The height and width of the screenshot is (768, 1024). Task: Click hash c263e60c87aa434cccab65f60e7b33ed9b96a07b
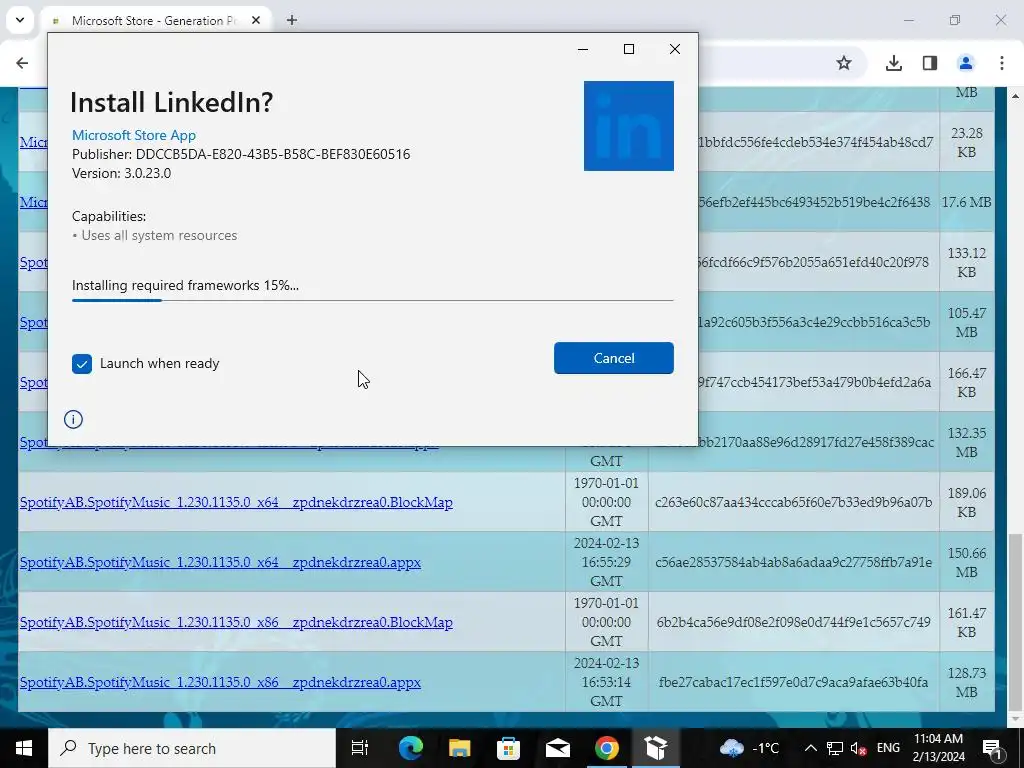(x=793, y=502)
